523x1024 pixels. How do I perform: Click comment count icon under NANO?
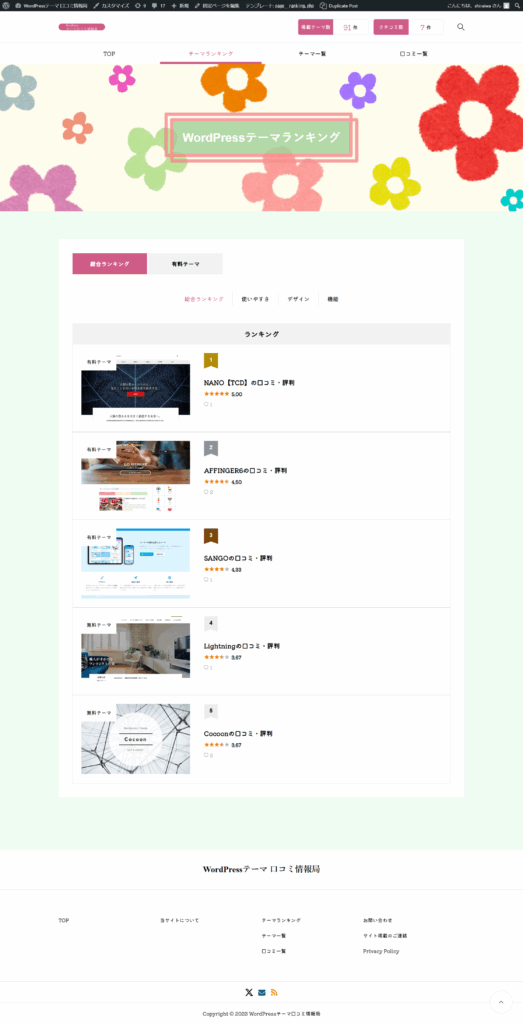pyautogui.click(x=208, y=404)
